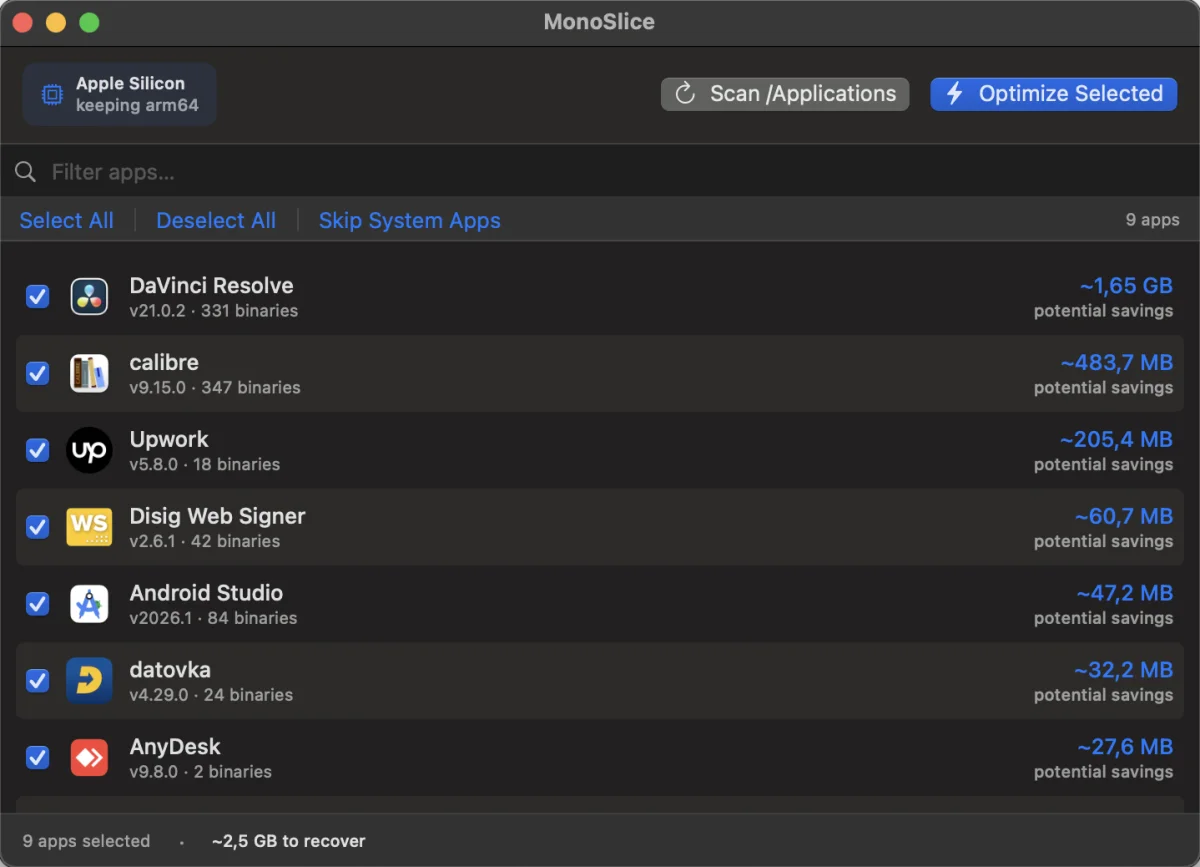Screen dimensions: 1200x867
Task: Uncheck the calibre checkbox
Action: [37, 373]
